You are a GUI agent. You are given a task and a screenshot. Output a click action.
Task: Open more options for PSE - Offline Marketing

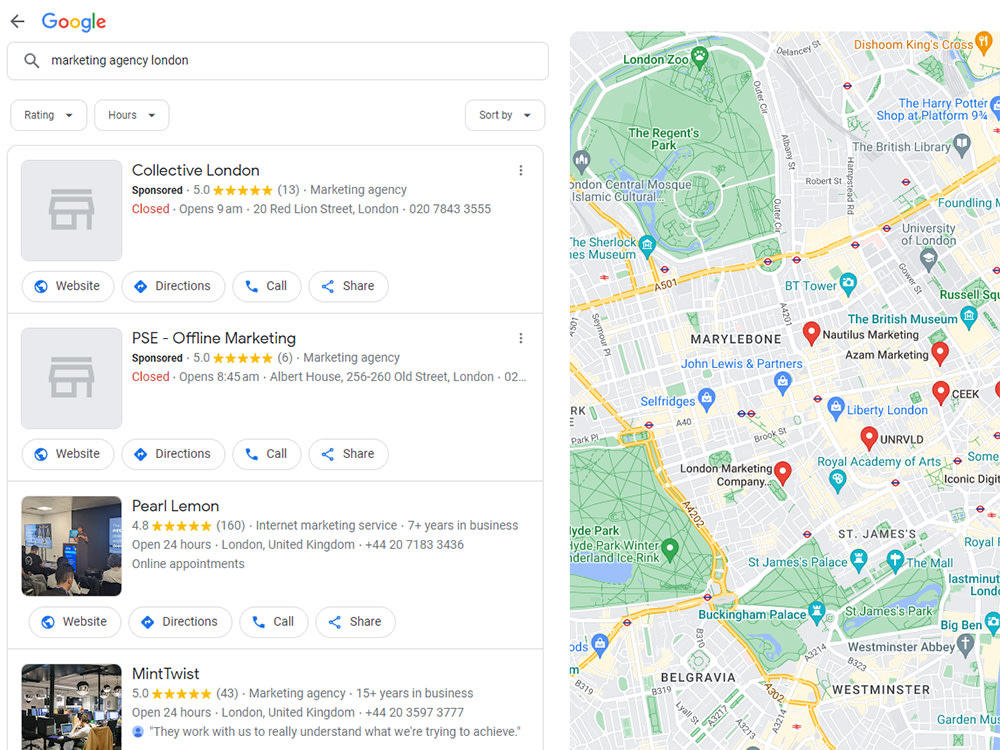point(520,338)
